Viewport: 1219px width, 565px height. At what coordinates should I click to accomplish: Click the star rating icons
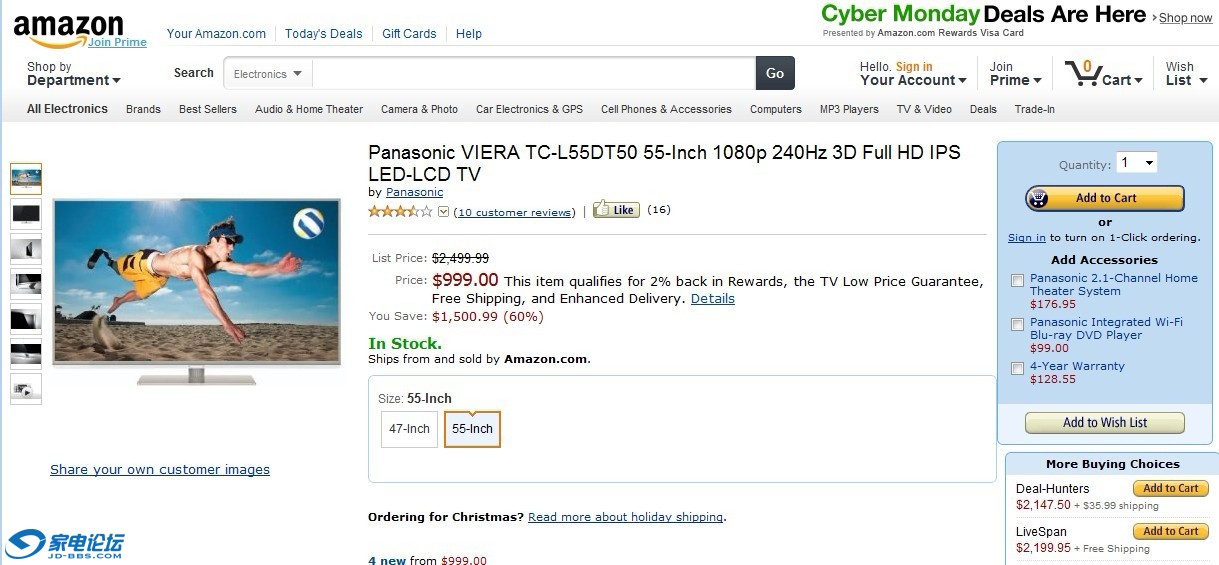[400, 211]
